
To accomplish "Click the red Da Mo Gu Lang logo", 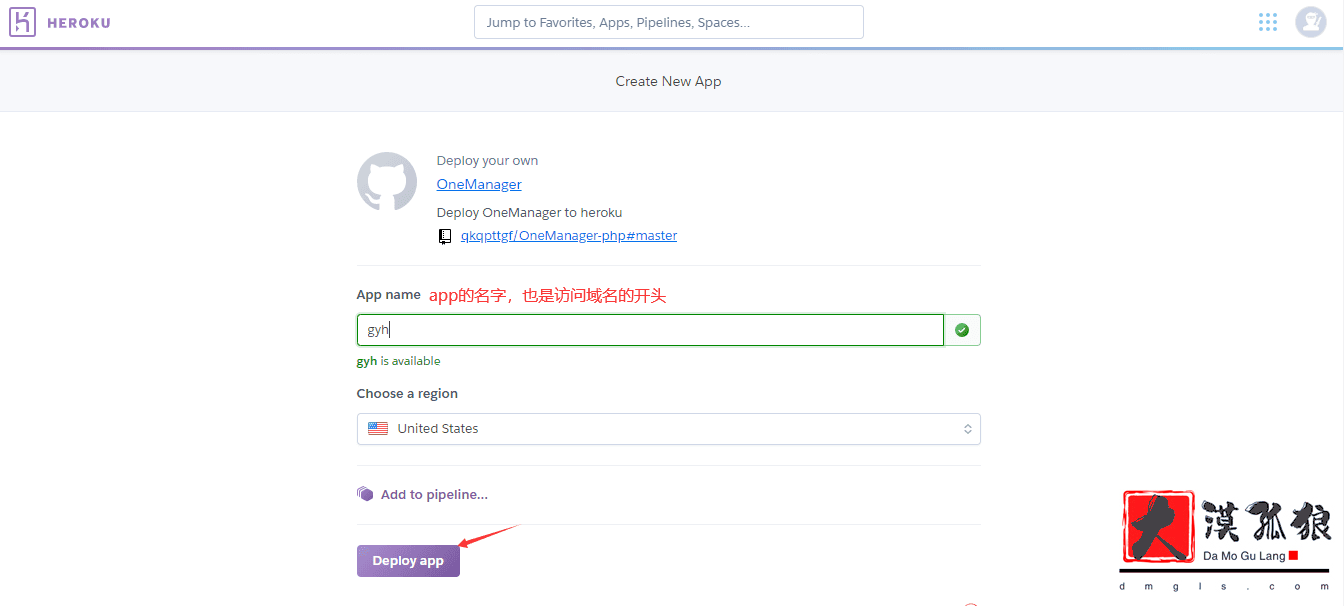I will pos(1159,526).
